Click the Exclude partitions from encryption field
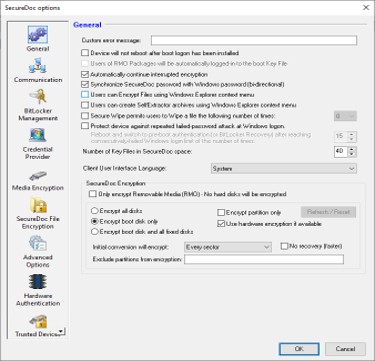The height and width of the screenshot is (361, 375). tap(264, 259)
